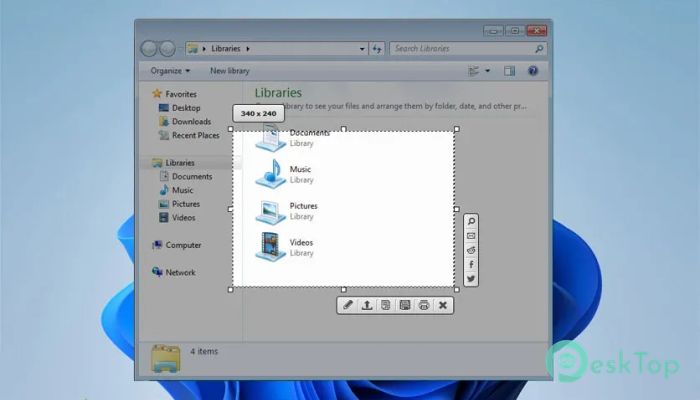
Task: Click the Libraries folder icon in details pane
Action: (x=166, y=358)
